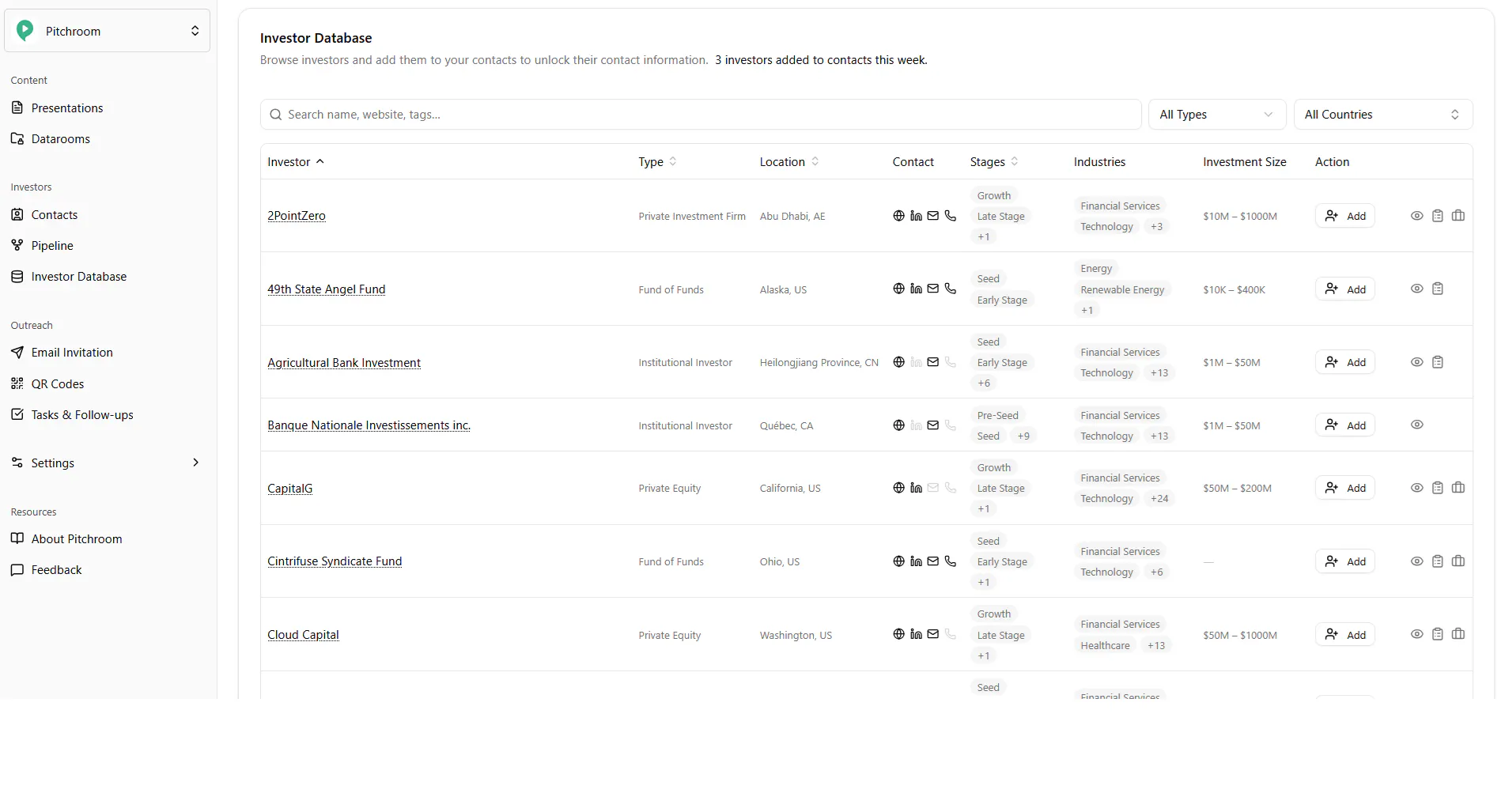
Task: Open website globe for Agricultural Bank Investment
Action: pyautogui.click(x=898, y=362)
